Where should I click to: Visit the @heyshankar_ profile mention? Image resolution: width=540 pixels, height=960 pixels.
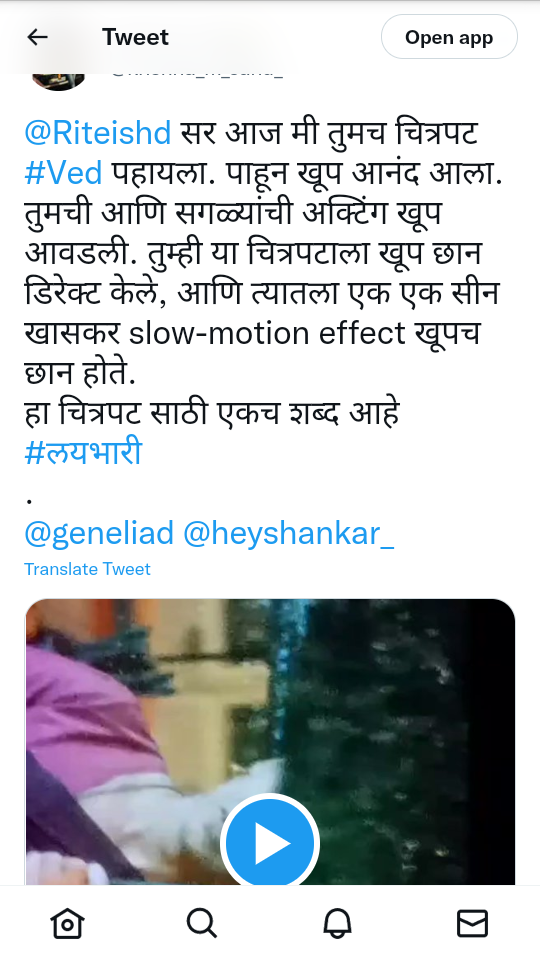click(x=288, y=533)
